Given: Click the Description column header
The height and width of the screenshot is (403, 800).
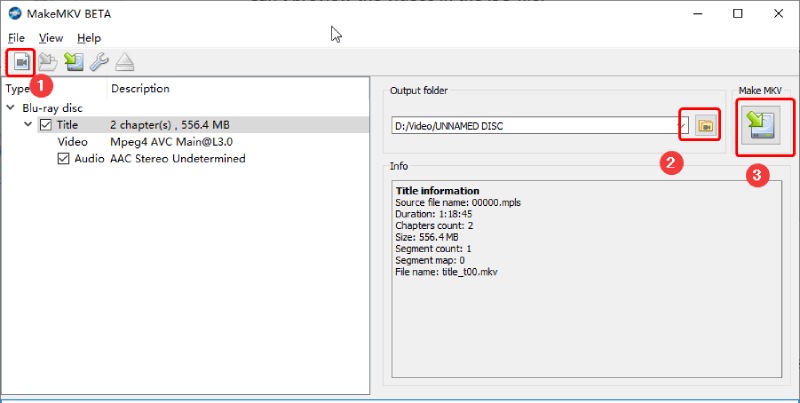Looking at the screenshot, I should (x=140, y=89).
